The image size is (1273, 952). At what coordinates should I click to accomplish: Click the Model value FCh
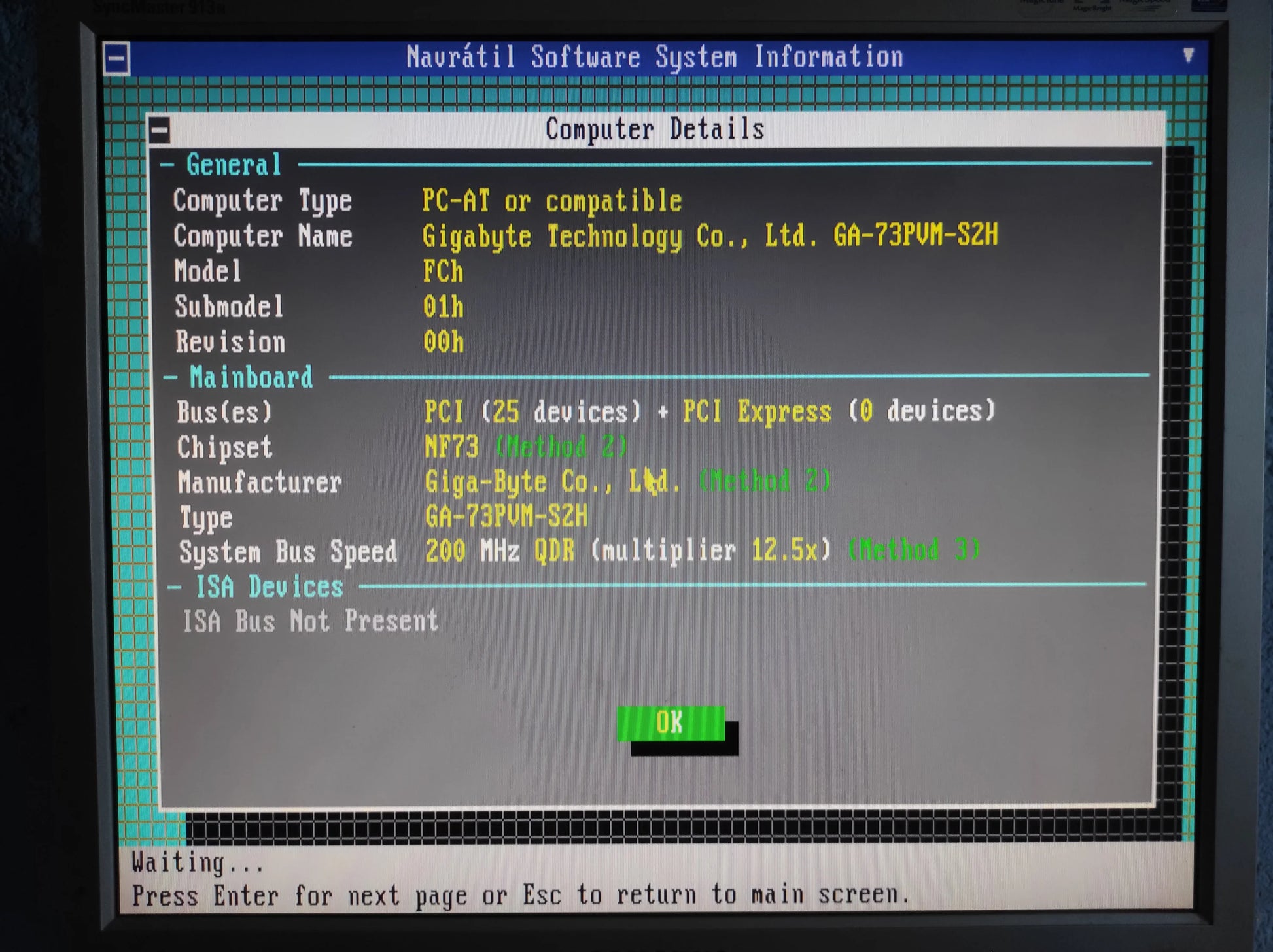[443, 271]
